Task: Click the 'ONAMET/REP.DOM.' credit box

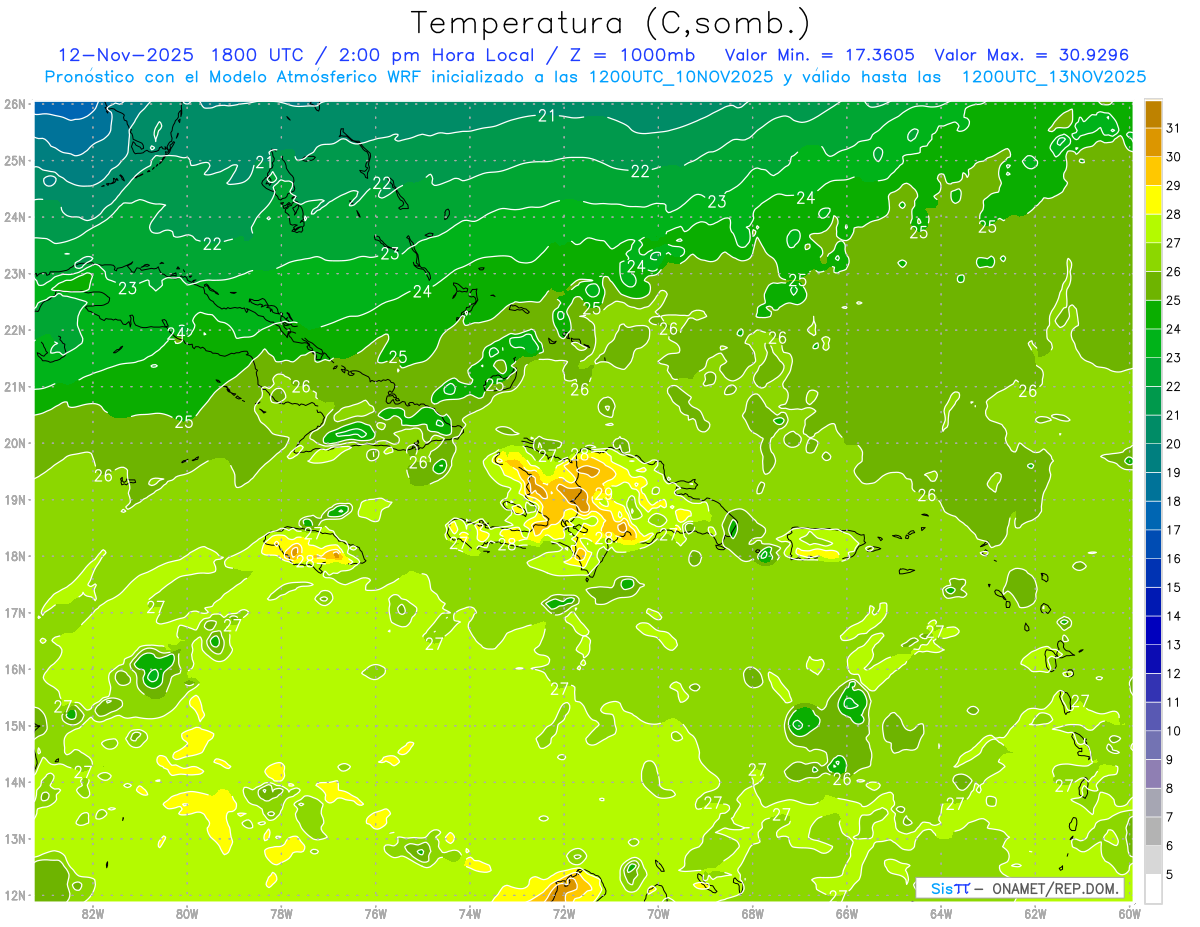Action: (1020, 888)
